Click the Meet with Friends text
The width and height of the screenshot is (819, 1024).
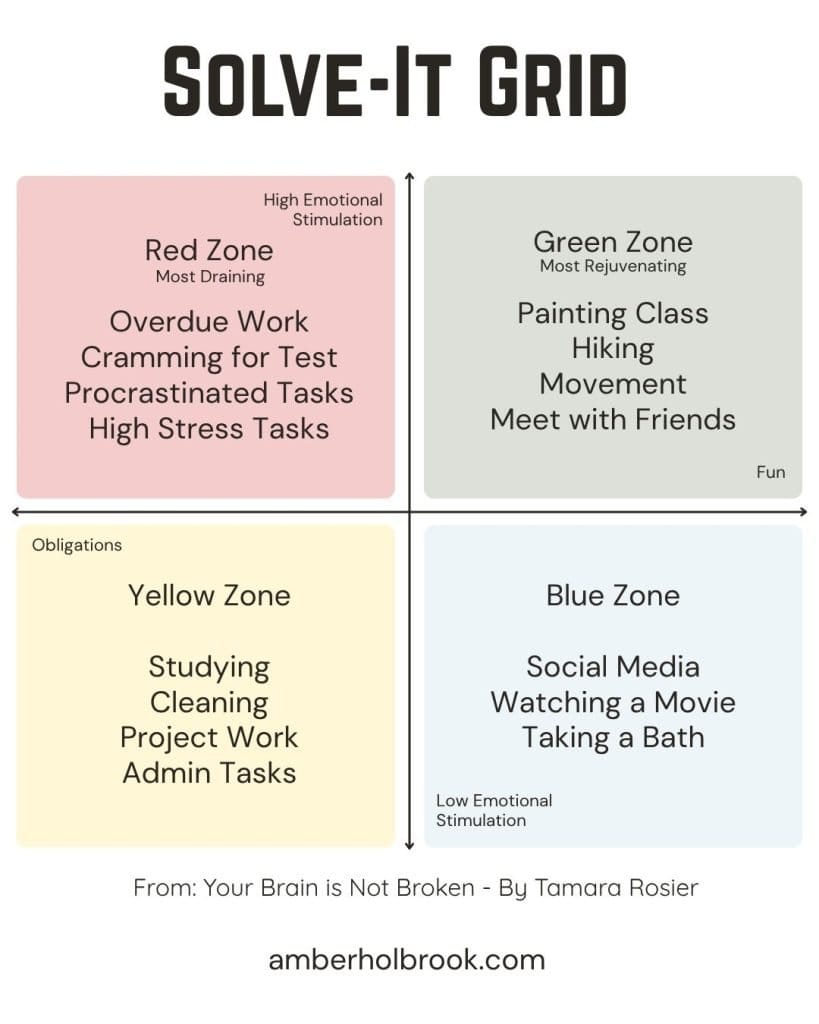click(613, 420)
